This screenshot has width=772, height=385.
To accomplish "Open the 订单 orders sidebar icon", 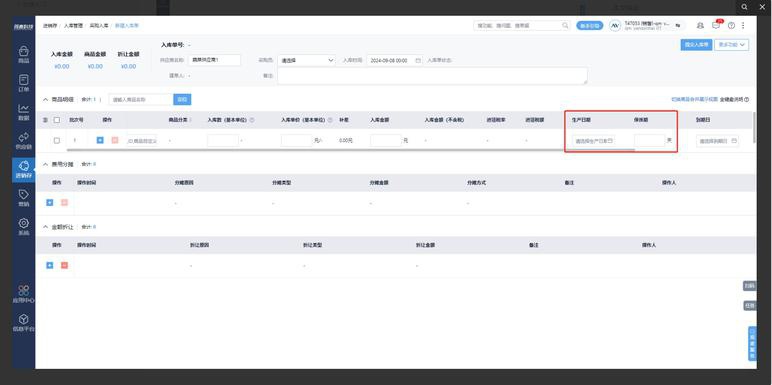I will (x=24, y=83).
